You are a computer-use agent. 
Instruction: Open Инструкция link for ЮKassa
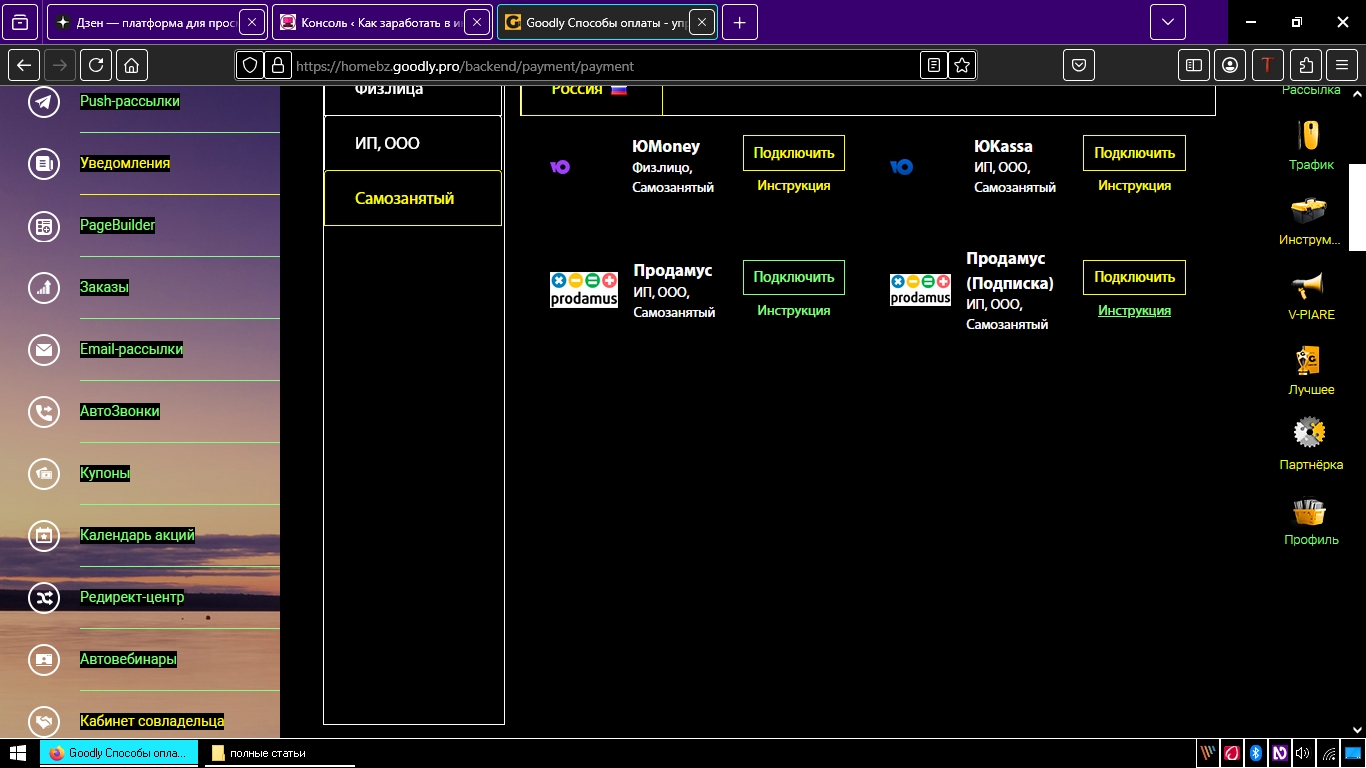click(1134, 186)
